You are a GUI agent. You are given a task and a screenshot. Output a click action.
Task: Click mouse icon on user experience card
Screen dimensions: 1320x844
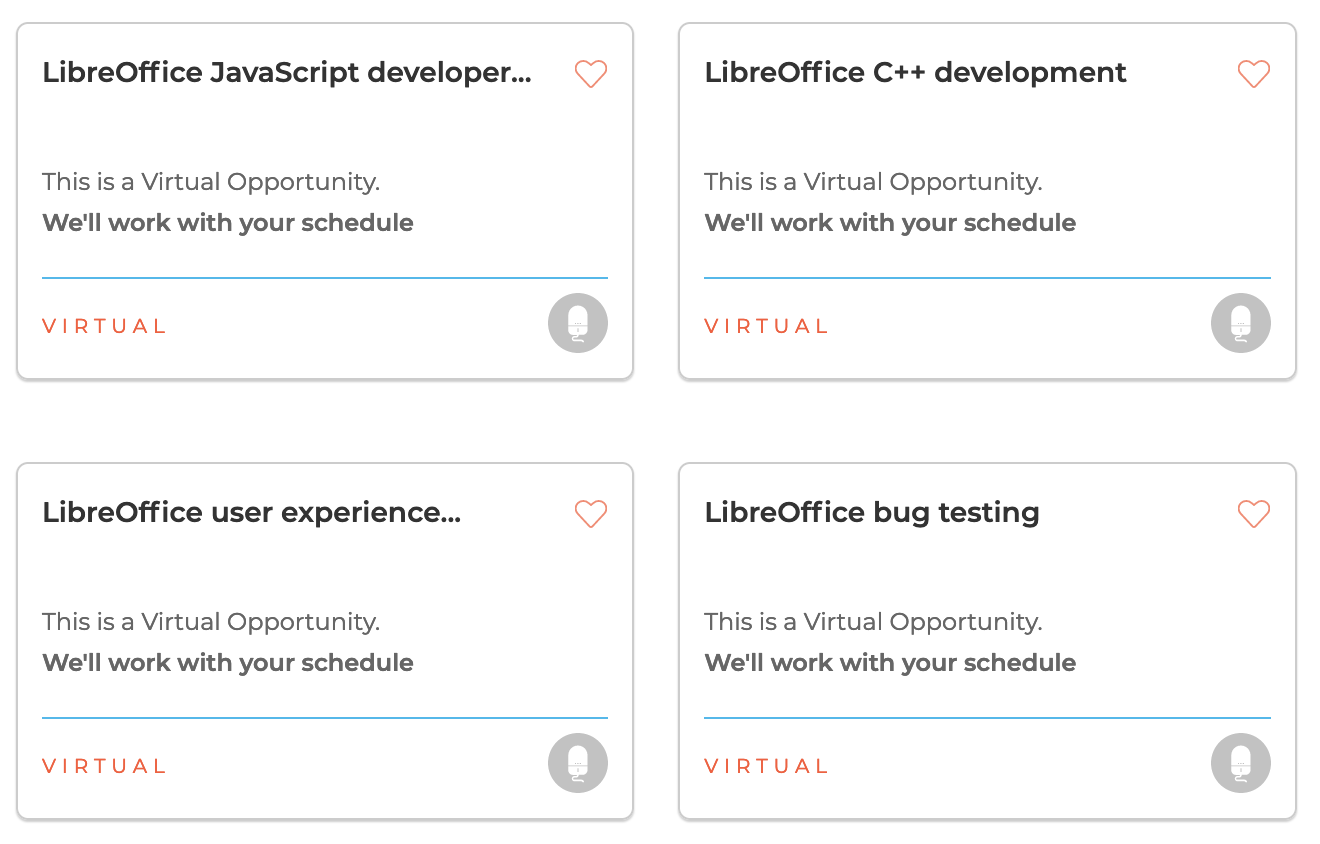[x=578, y=763]
